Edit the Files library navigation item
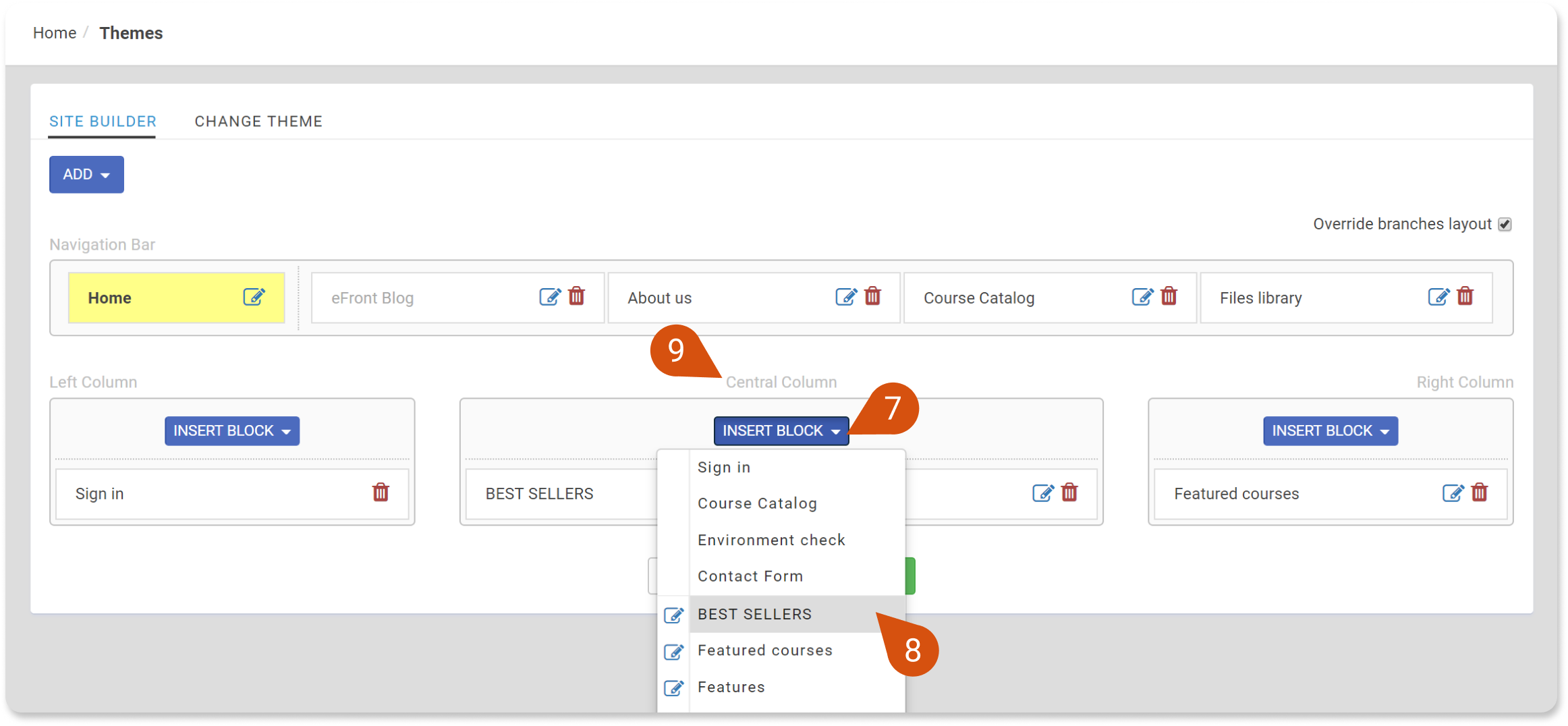Image resolution: width=1568 pixels, height=726 pixels. (1438, 297)
